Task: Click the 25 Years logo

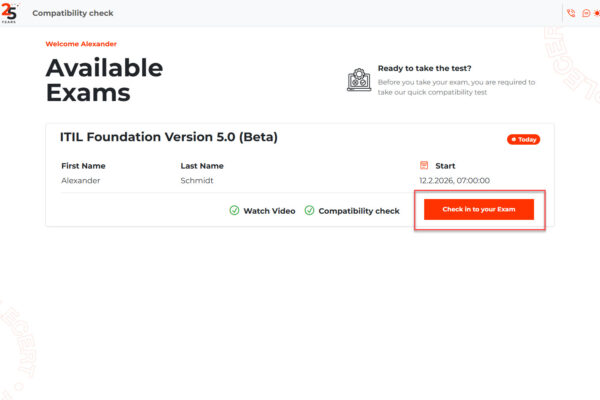Action: point(10,13)
